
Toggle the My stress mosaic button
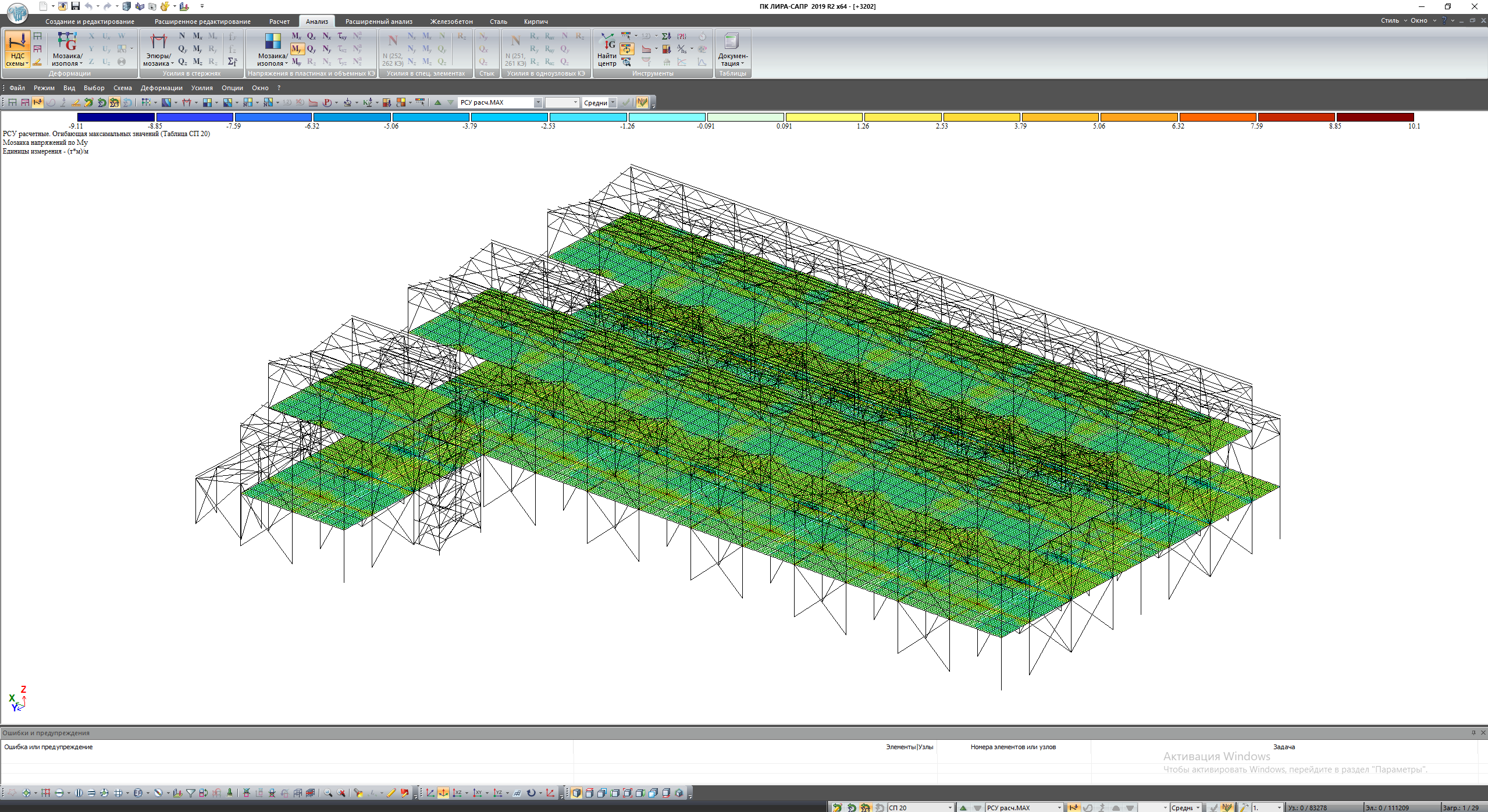point(297,49)
